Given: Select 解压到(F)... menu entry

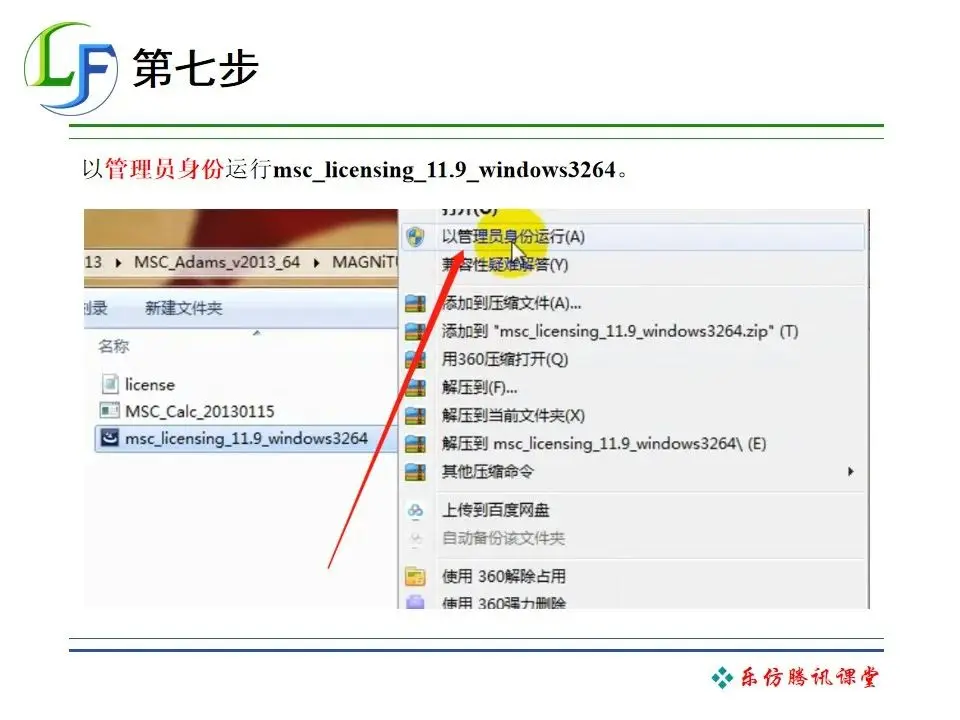Looking at the screenshot, I should pos(479,388).
